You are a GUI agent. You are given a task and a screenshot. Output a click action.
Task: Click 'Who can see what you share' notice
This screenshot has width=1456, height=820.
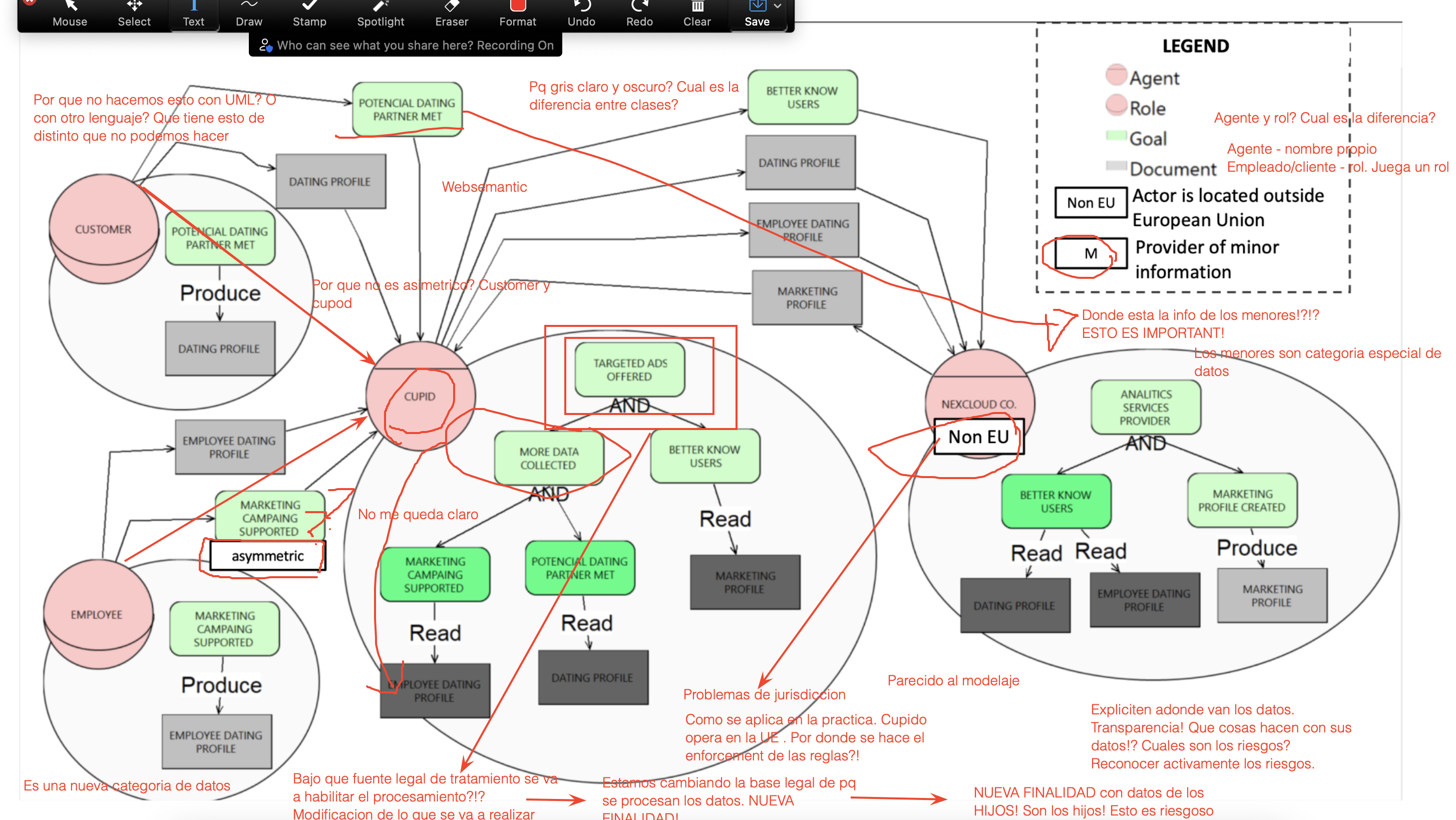(414, 45)
